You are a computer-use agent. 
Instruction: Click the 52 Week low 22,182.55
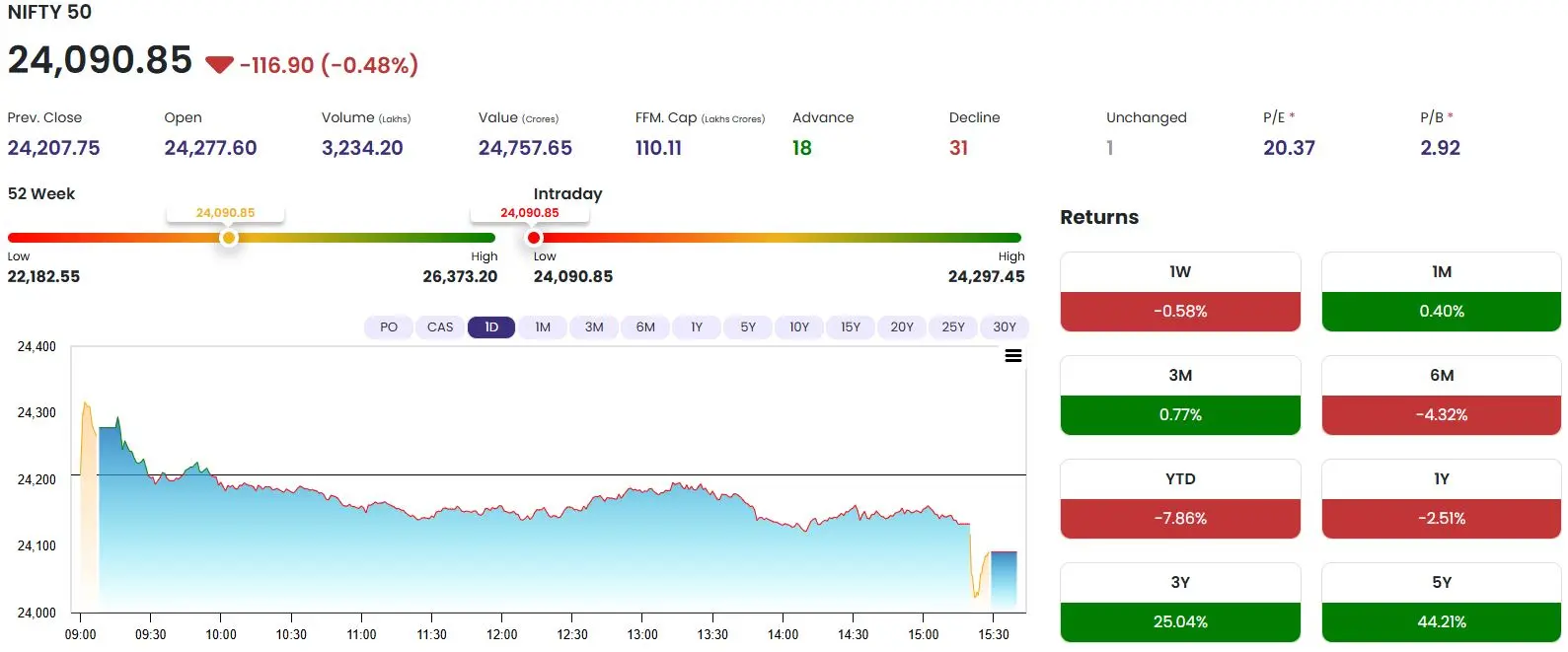pyautogui.click(x=43, y=277)
